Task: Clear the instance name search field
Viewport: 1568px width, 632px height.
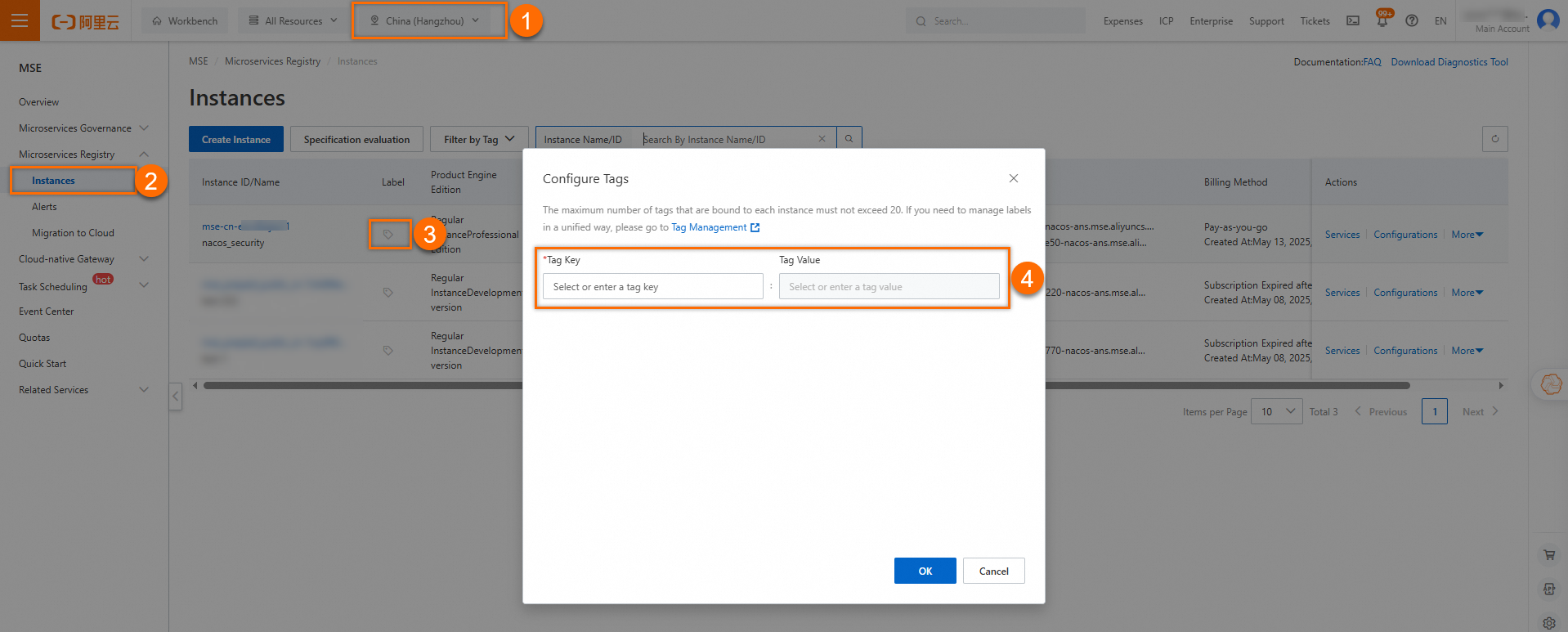Action: click(822, 139)
